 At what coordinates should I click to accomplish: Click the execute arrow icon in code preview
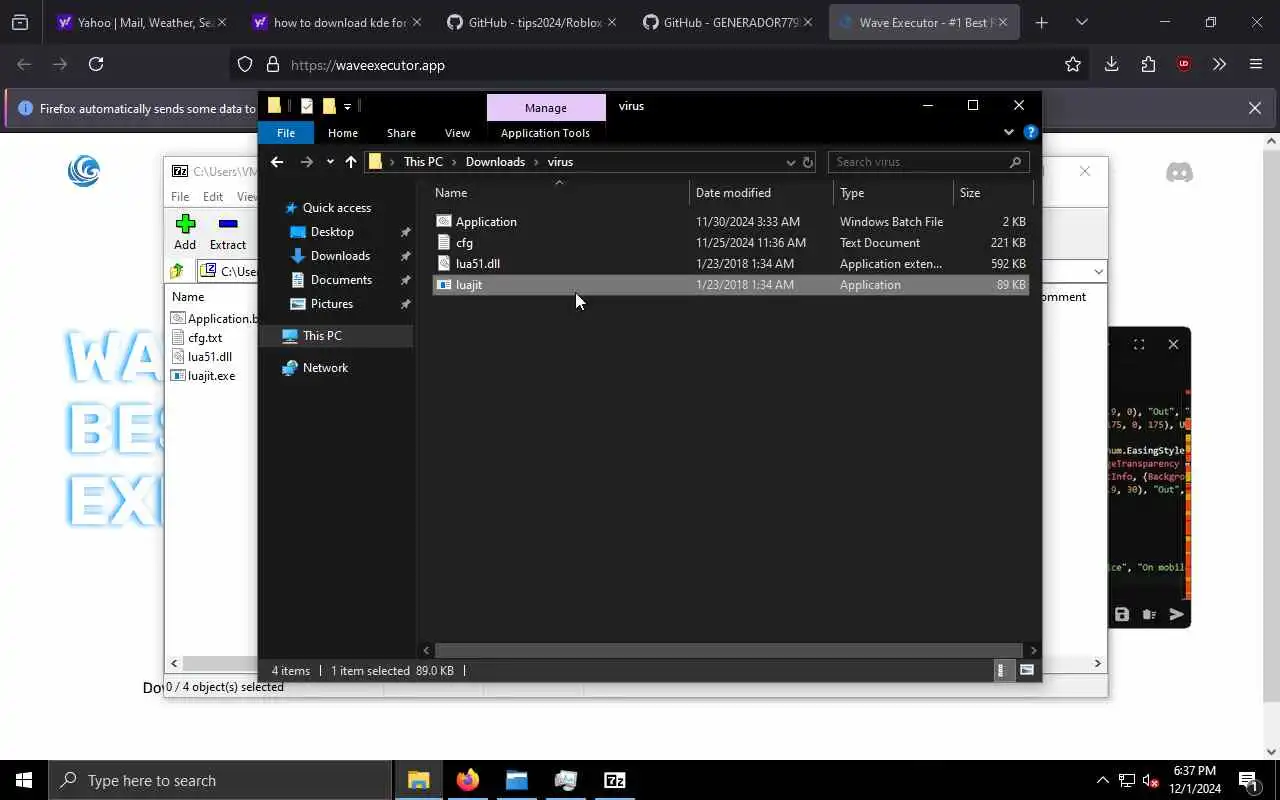1176,614
